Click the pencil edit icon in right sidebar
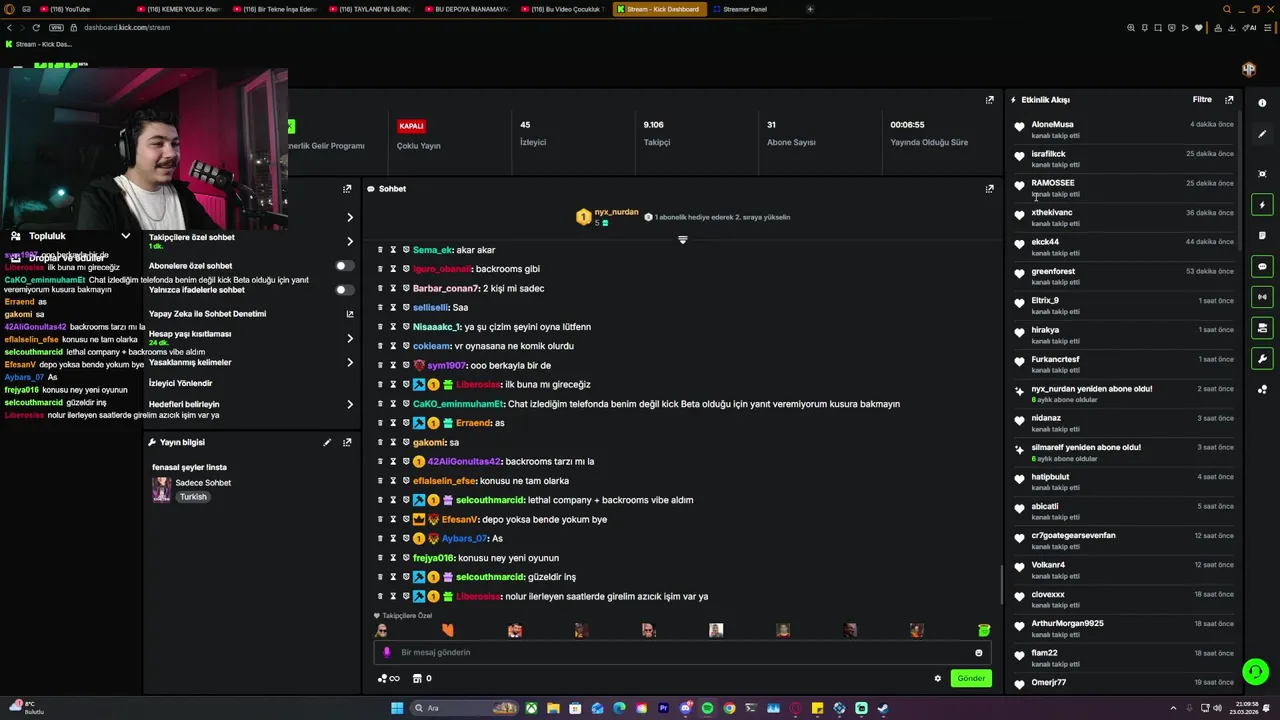Viewport: 1280px width, 720px height. (1262, 134)
